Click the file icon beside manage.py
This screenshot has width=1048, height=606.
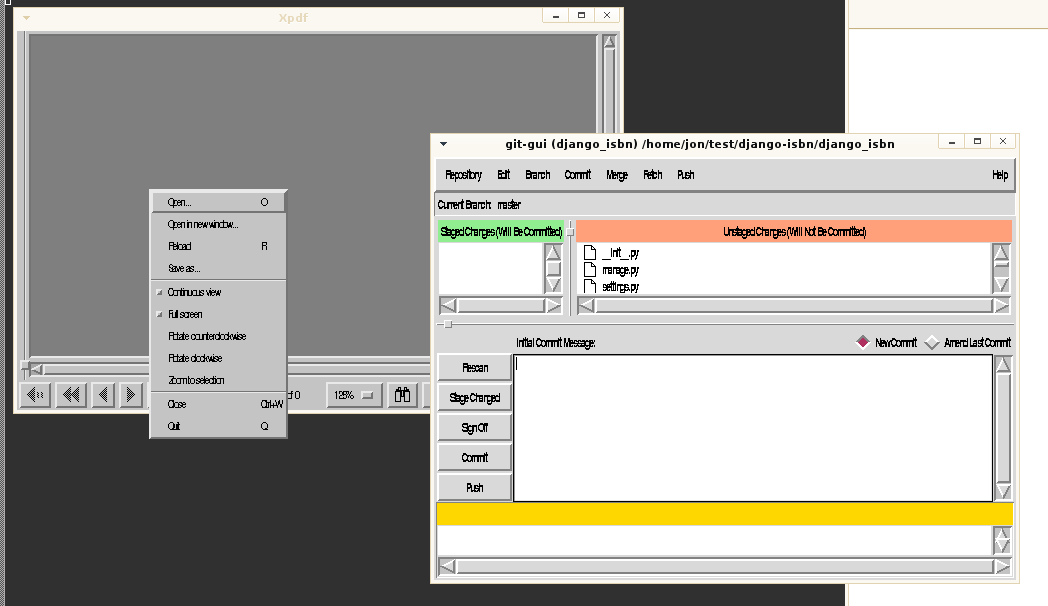[x=589, y=270]
